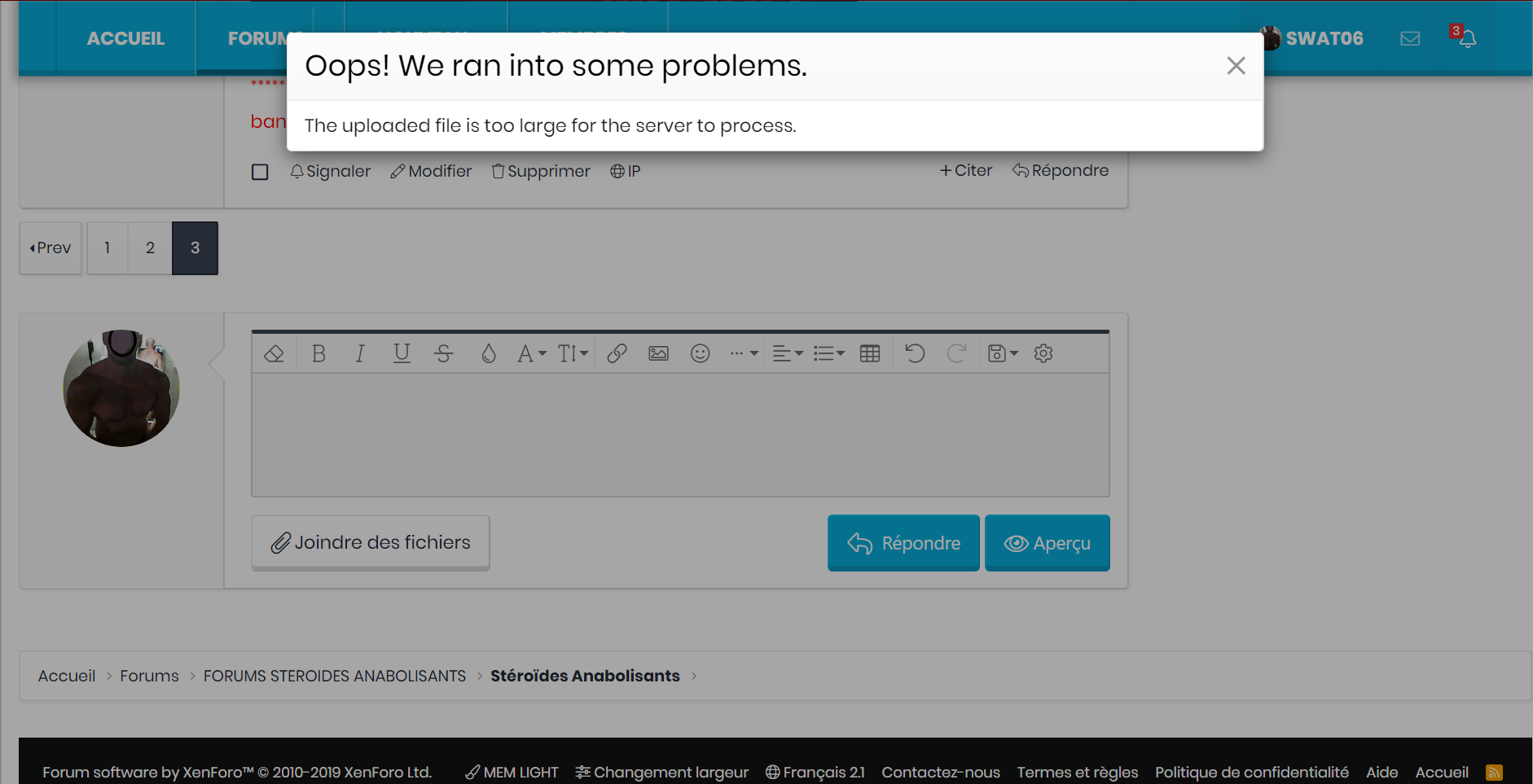Toggle BB code mode gear icon
This screenshot has height=784, width=1533.
pyautogui.click(x=1043, y=353)
